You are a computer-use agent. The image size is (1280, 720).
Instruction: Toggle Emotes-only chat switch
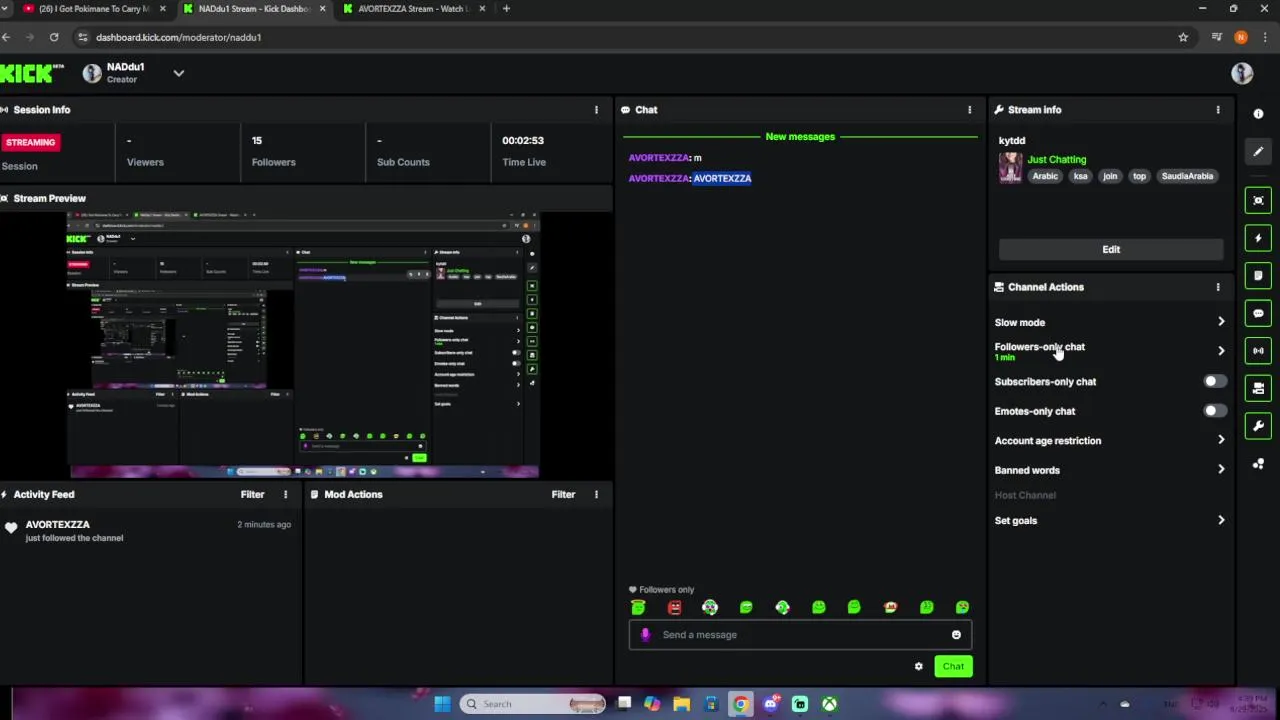pos(1214,411)
